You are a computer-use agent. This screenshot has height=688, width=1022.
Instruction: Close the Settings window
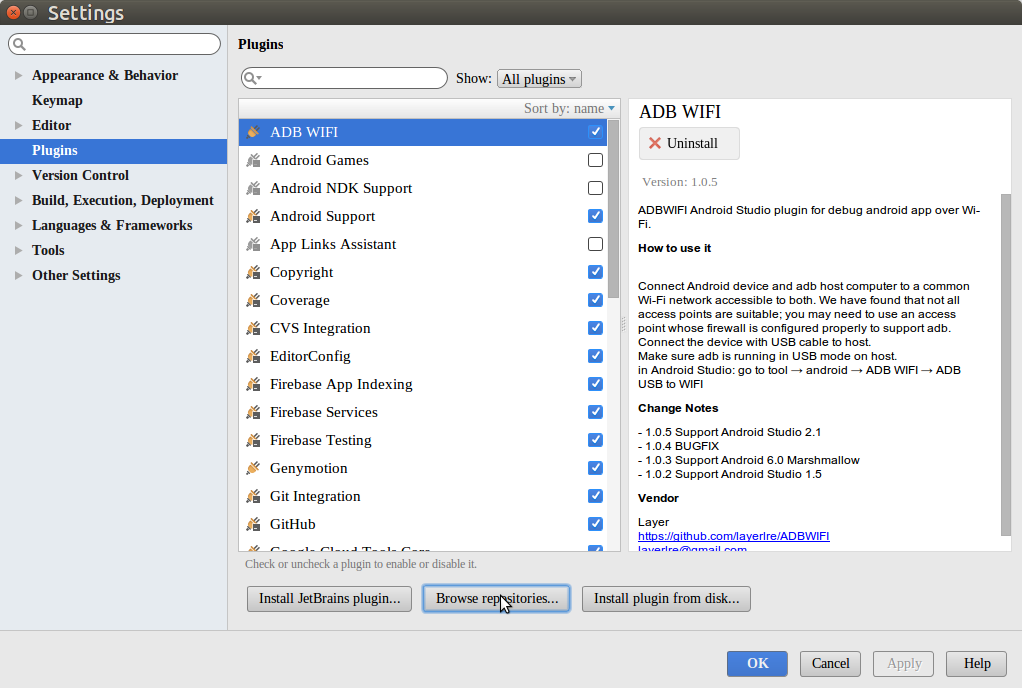coord(13,12)
